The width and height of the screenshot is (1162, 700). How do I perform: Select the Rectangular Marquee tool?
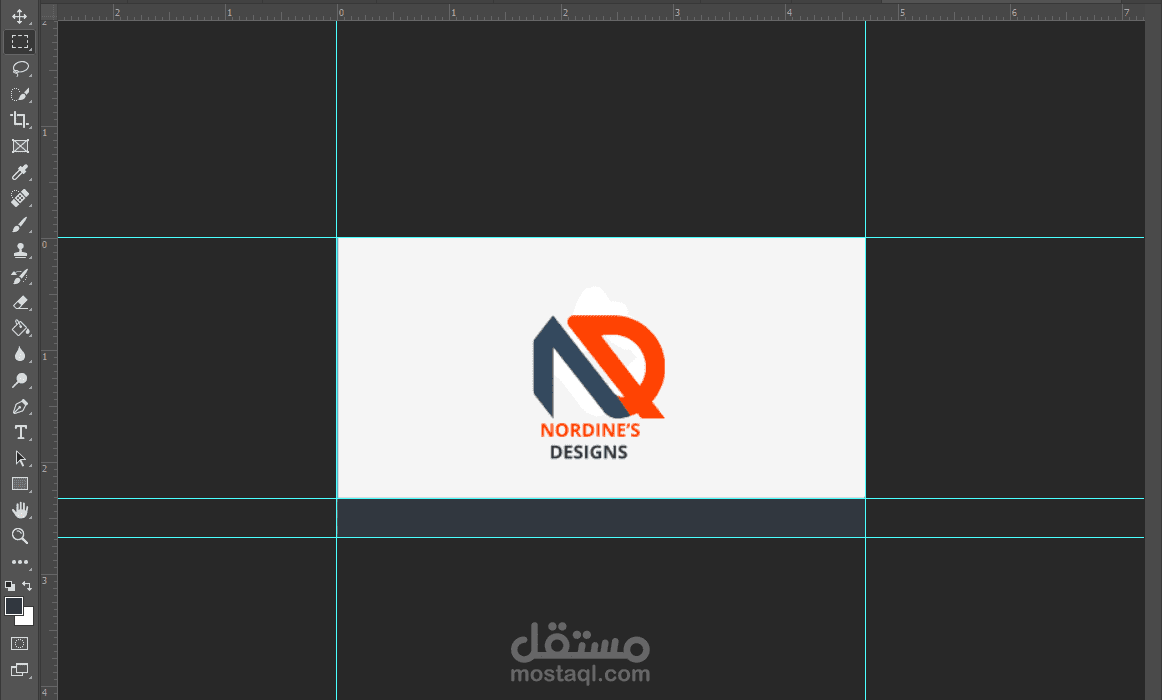[19, 41]
